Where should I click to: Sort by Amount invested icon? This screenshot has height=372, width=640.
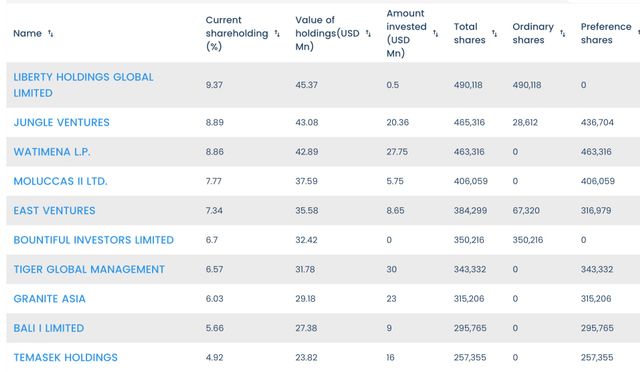point(436,33)
